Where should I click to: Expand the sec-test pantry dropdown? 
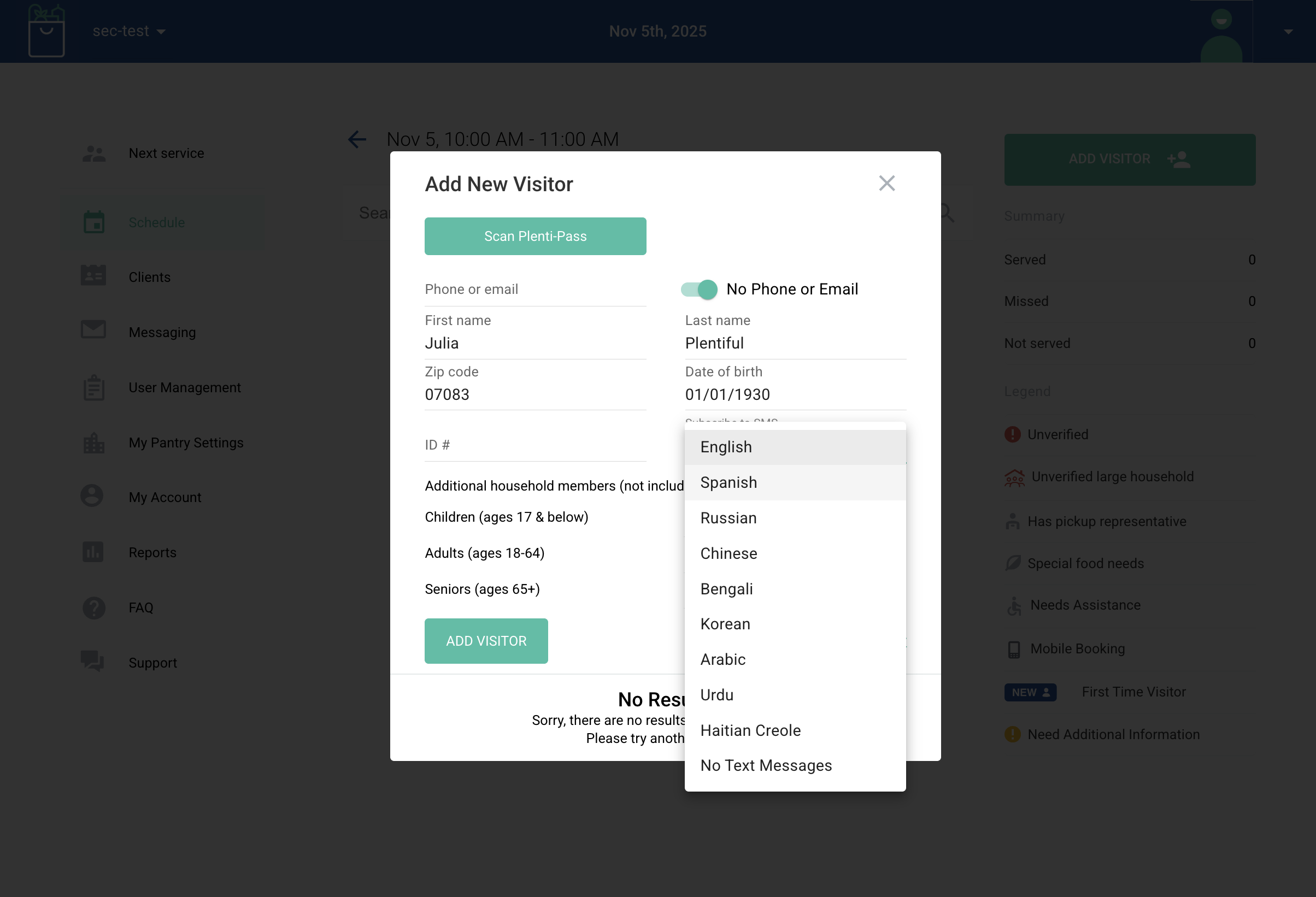(x=130, y=31)
